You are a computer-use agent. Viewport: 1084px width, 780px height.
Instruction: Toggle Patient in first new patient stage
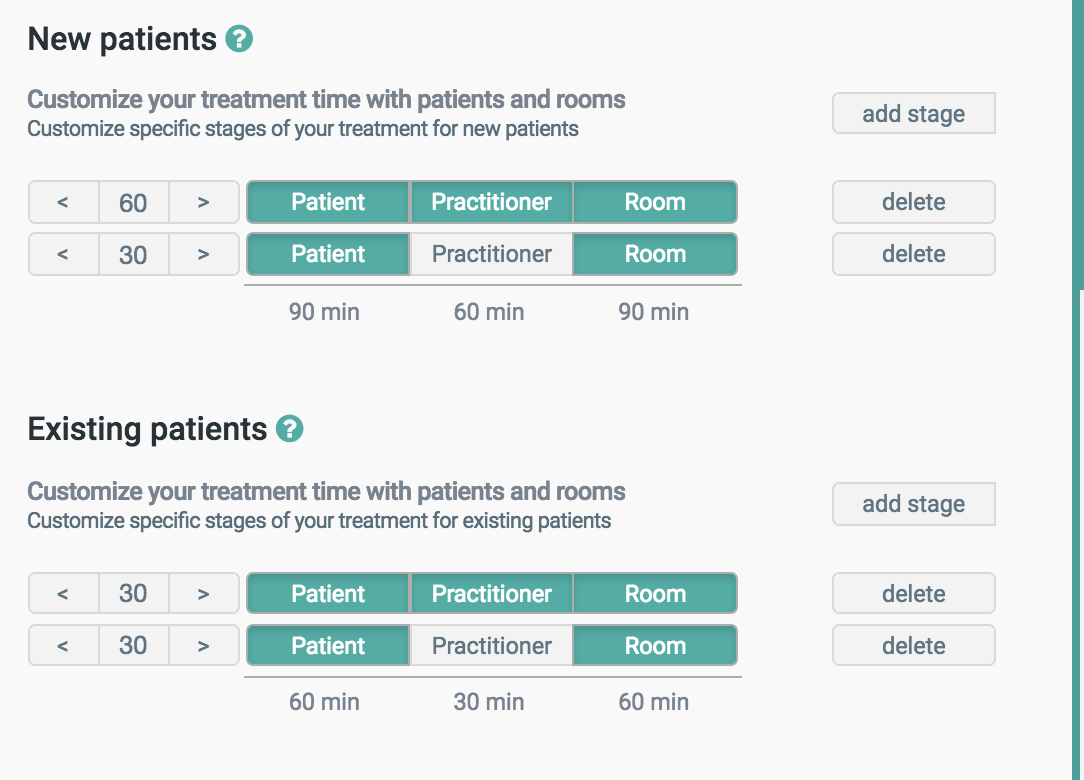tap(328, 202)
